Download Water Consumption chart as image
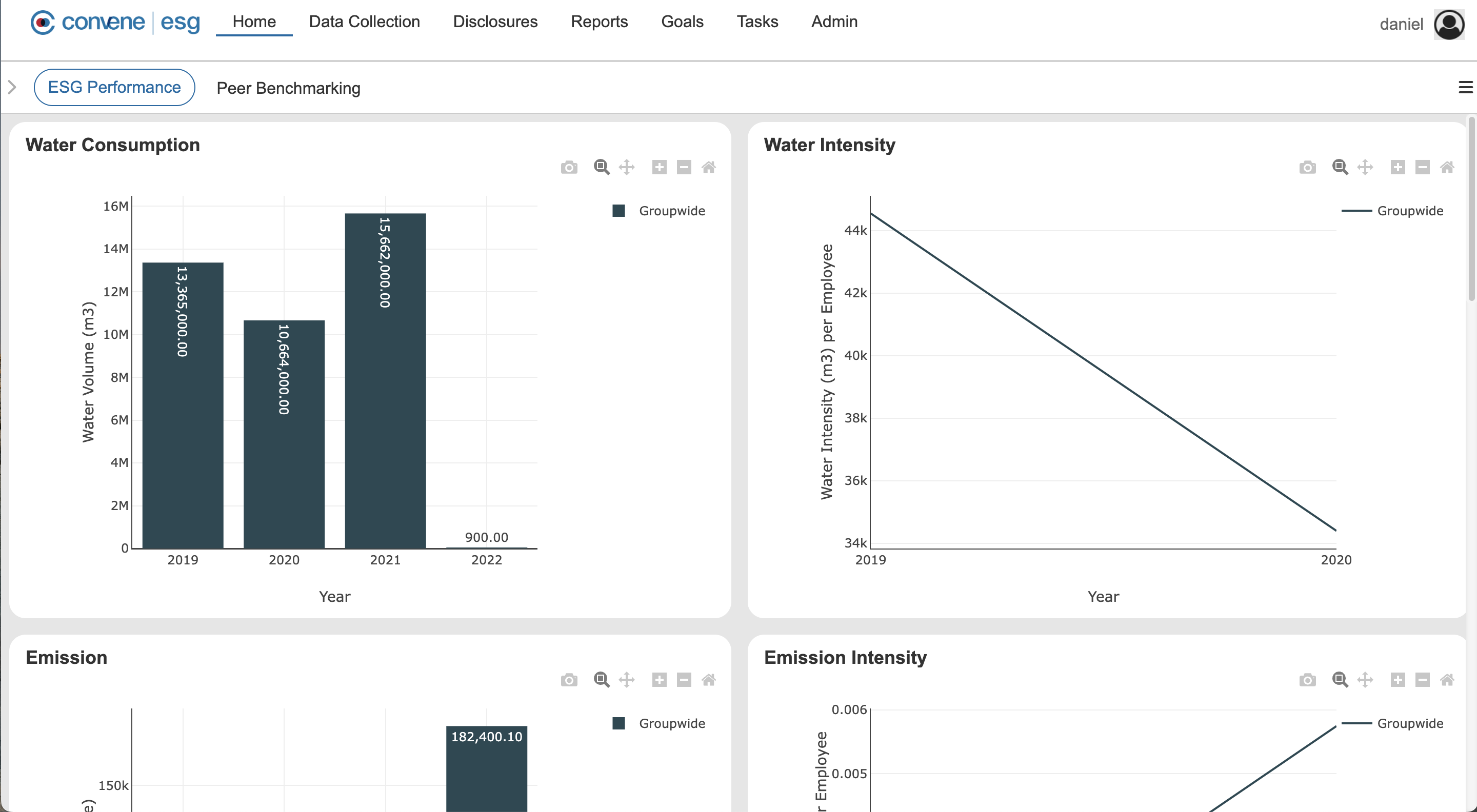1477x812 pixels. [x=569, y=167]
